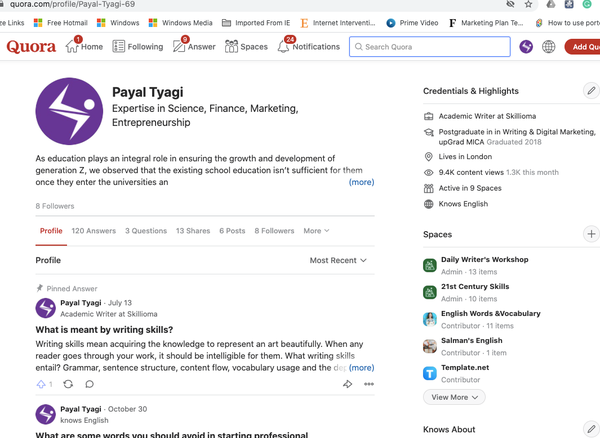The width and height of the screenshot is (600, 438).
Task: Open the Answer pencil icon
Action: pos(179,46)
